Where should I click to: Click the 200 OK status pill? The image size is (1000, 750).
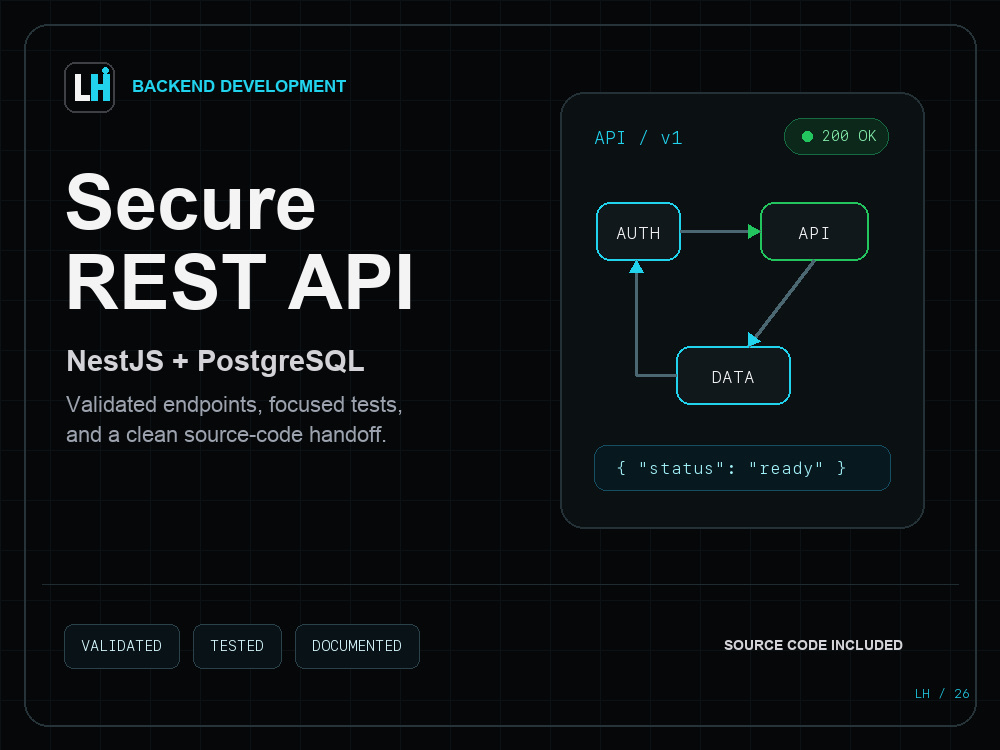[836, 136]
